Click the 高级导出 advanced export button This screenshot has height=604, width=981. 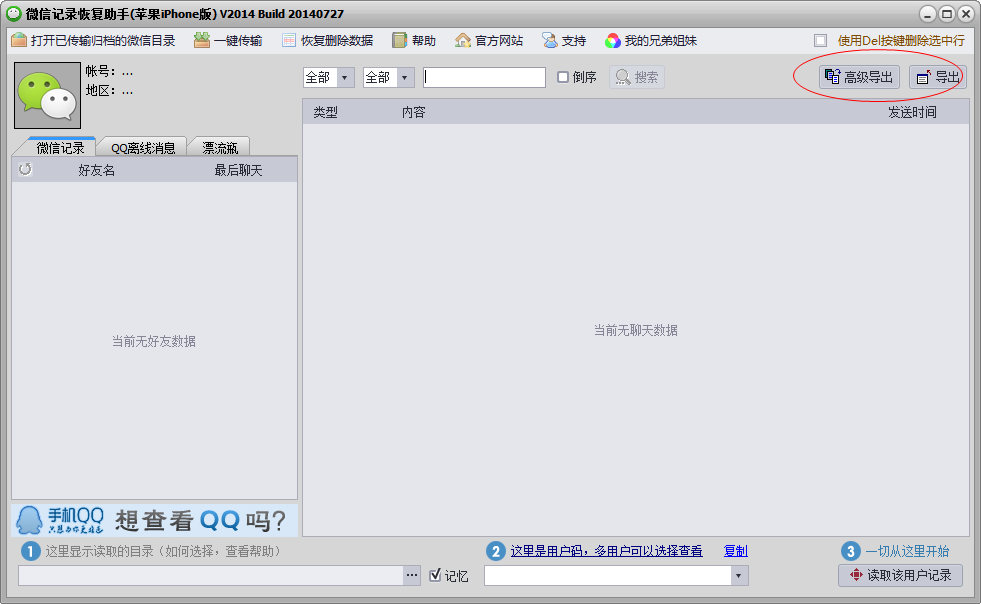click(x=859, y=77)
